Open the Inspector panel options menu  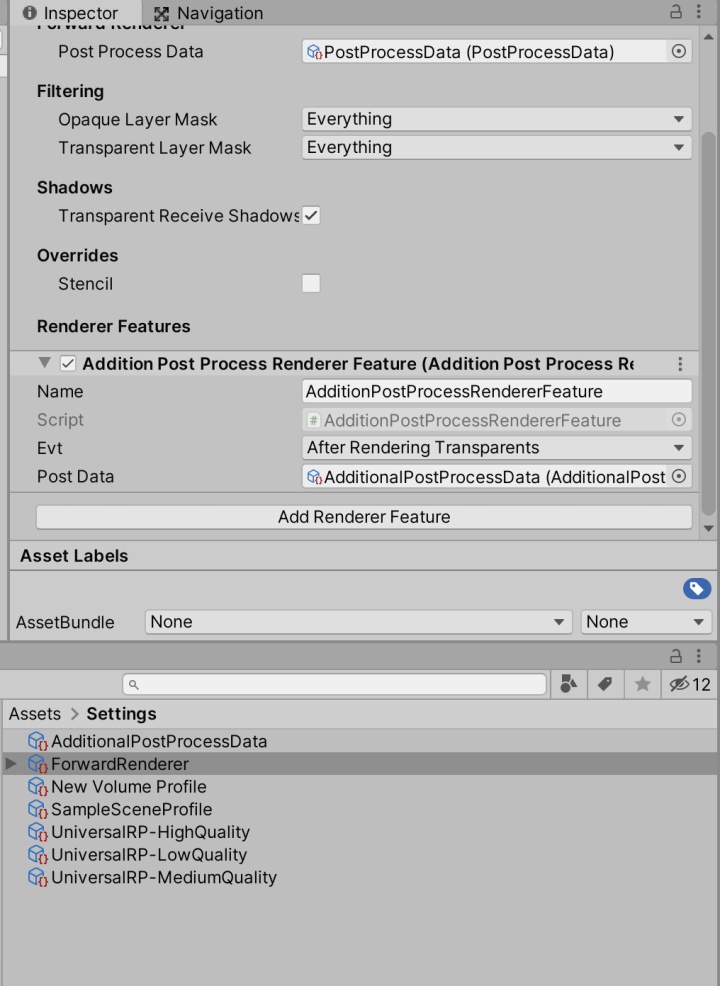pyautogui.click(x=699, y=12)
